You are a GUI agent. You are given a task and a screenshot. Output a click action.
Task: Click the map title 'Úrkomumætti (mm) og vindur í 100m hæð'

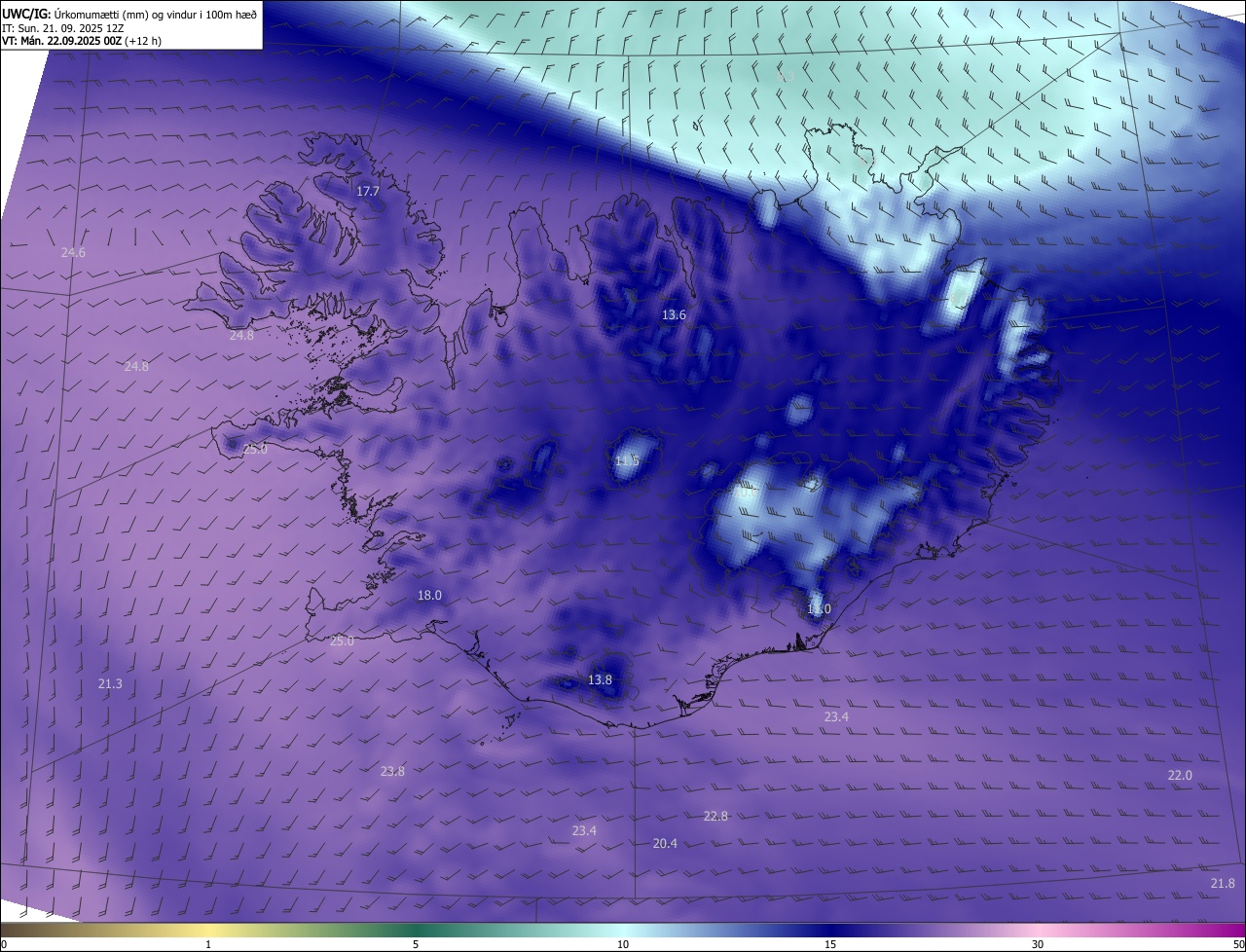click(156, 13)
